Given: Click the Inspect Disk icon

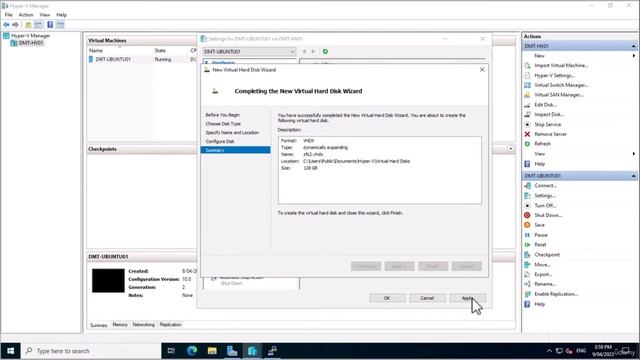Looking at the screenshot, I should [527, 115].
